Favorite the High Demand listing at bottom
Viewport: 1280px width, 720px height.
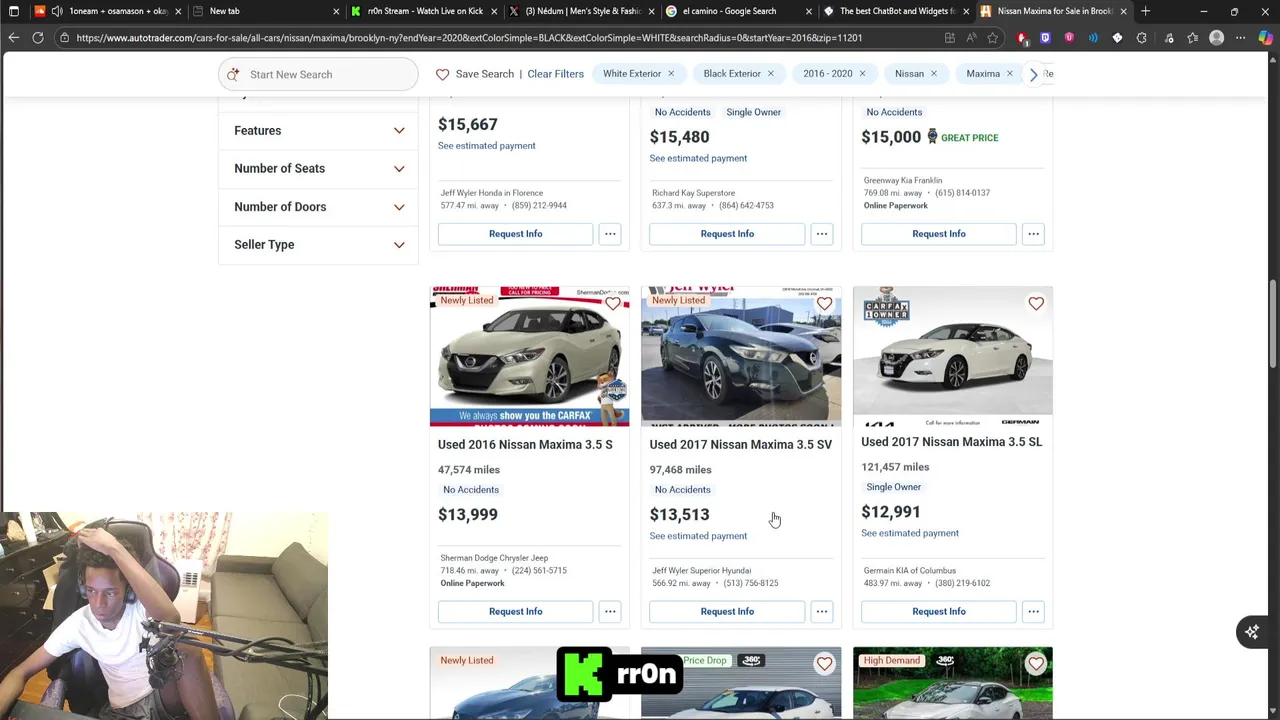1036,663
